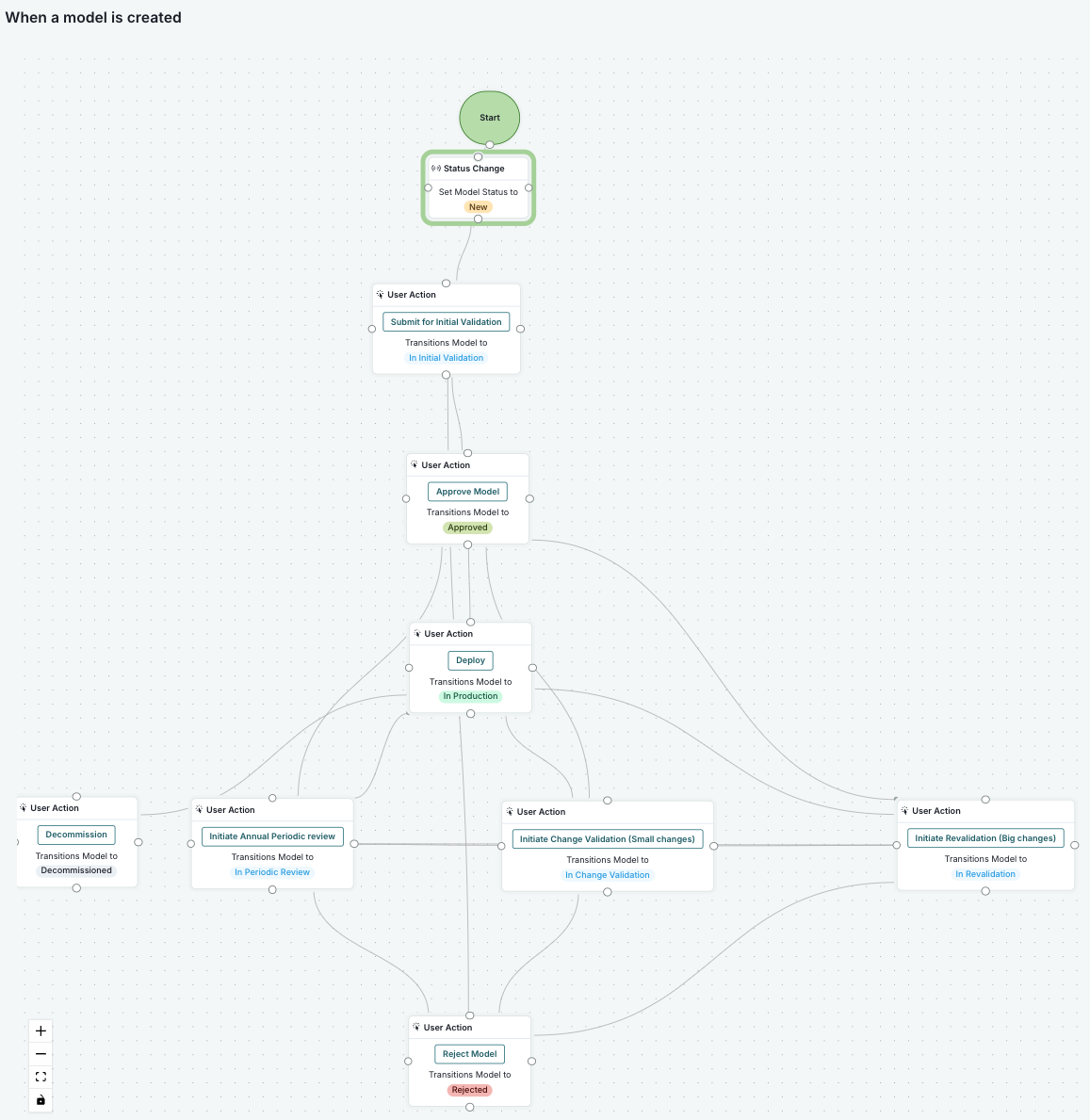
Task: Toggle the interactivity lock in canvas controls
Action: pos(40,1099)
